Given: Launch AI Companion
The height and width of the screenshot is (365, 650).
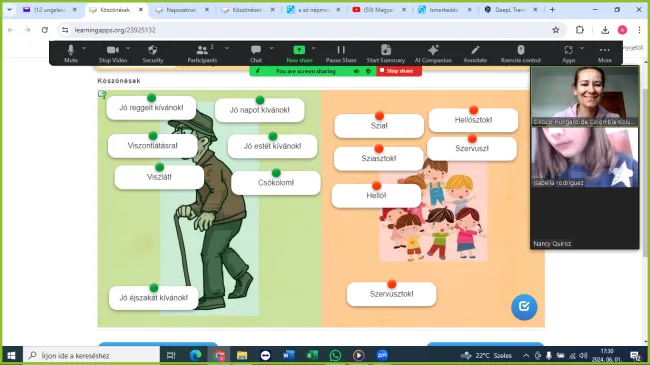Looking at the screenshot, I should (433, 54).
